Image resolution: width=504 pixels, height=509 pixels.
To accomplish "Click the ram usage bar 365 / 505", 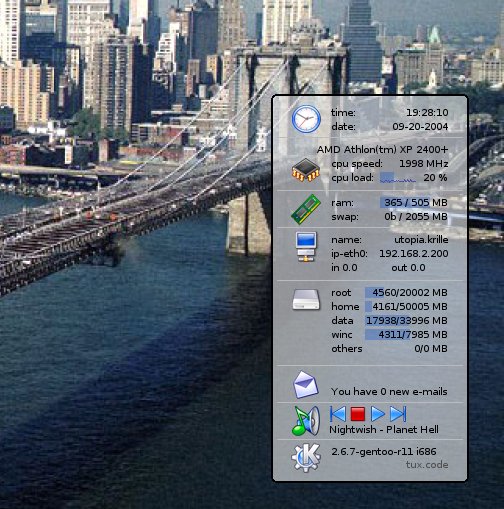I will pos(405,202).
